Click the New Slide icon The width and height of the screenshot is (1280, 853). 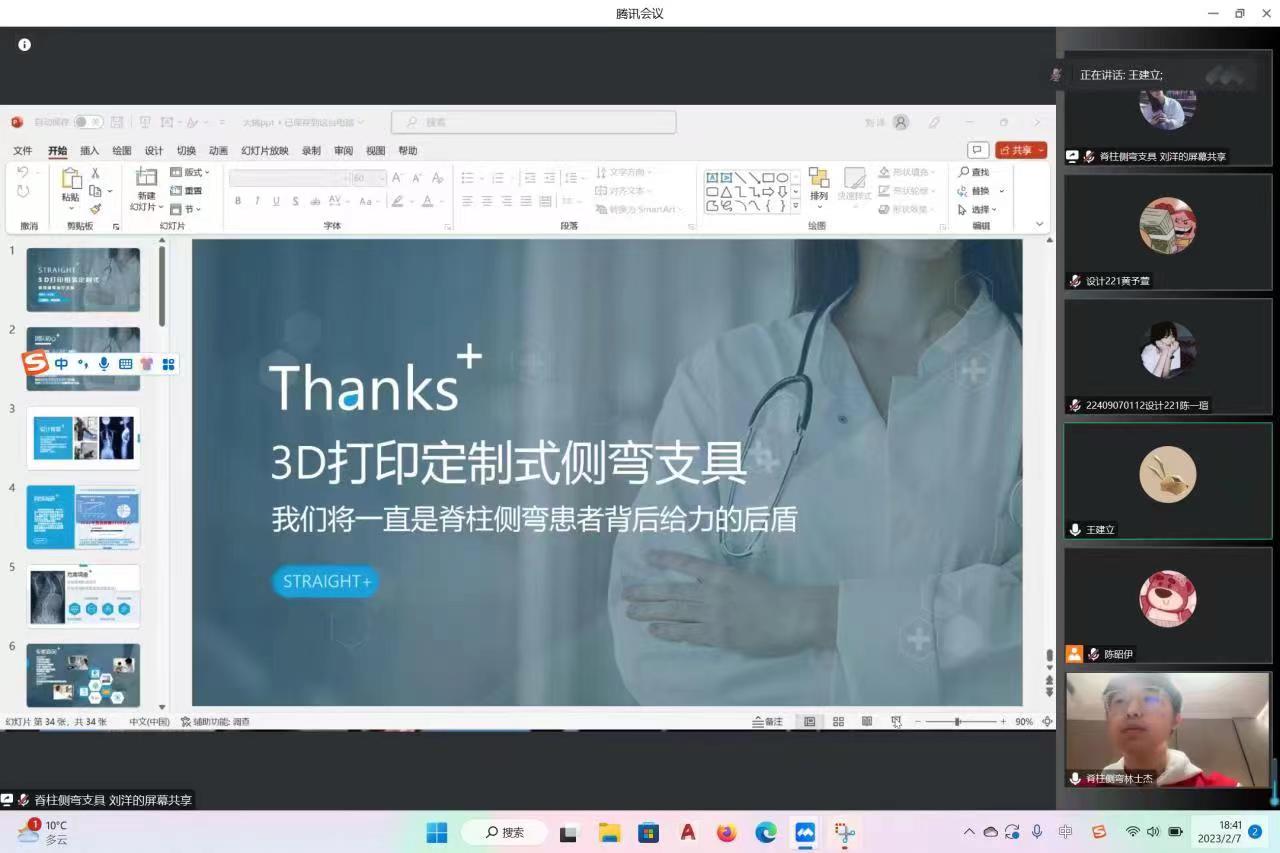pyautogui.click(x=146, y=177)
